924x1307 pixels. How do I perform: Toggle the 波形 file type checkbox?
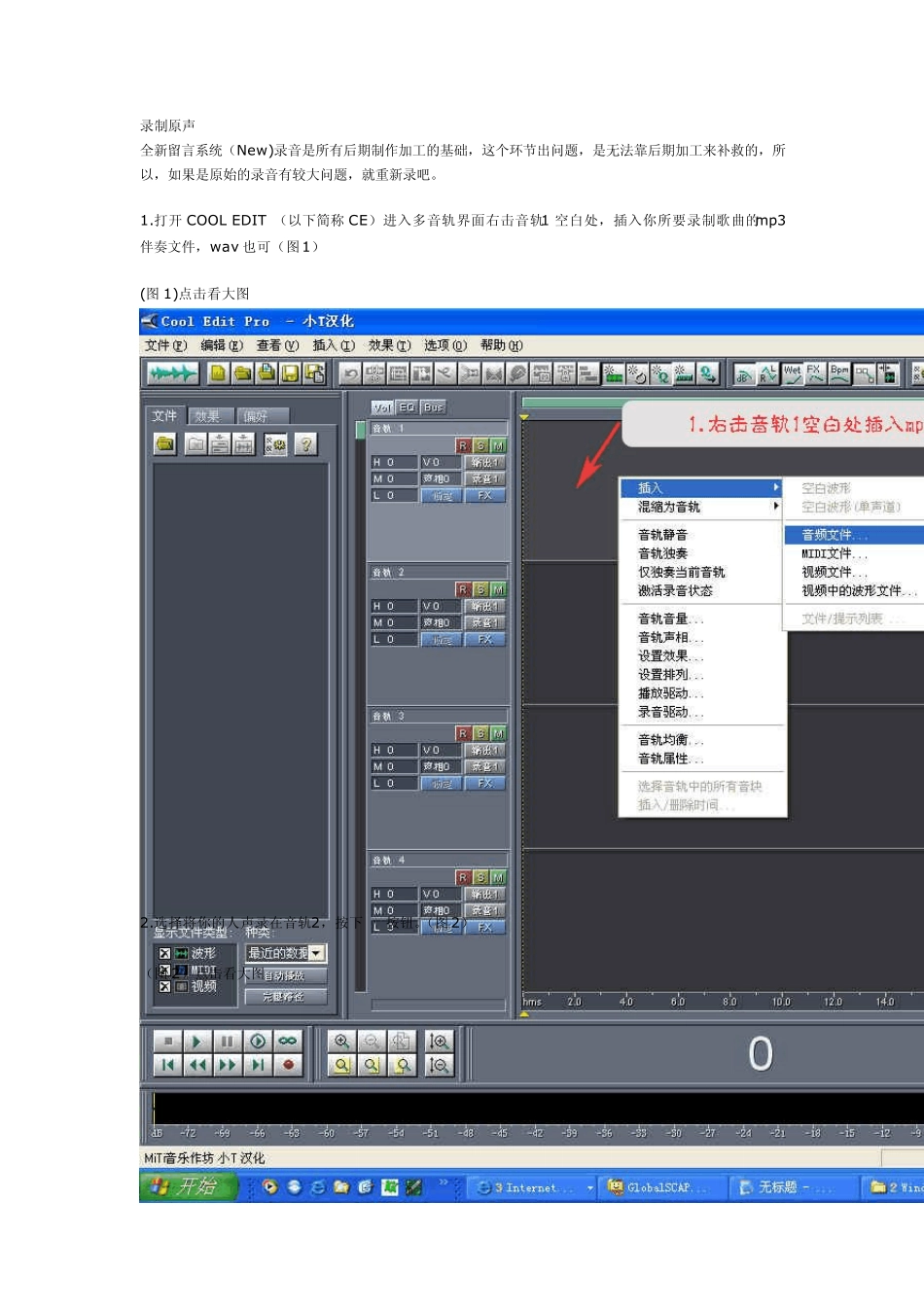coord(164,954)
